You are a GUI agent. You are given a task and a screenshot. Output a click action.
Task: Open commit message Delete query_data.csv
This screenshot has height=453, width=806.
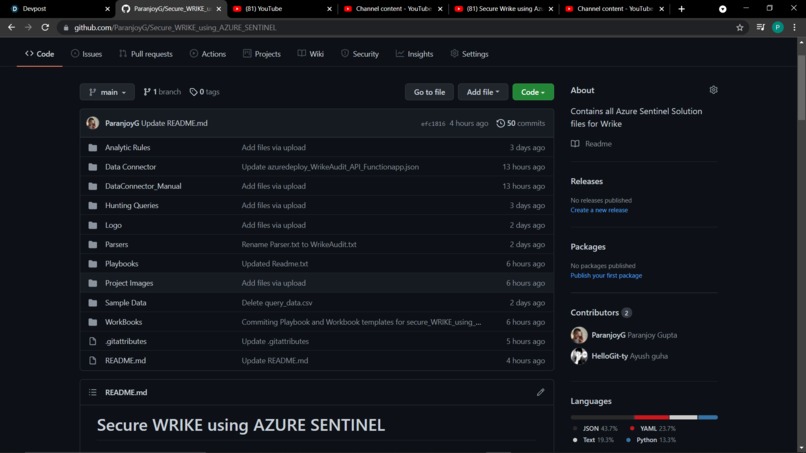[277, 303]
